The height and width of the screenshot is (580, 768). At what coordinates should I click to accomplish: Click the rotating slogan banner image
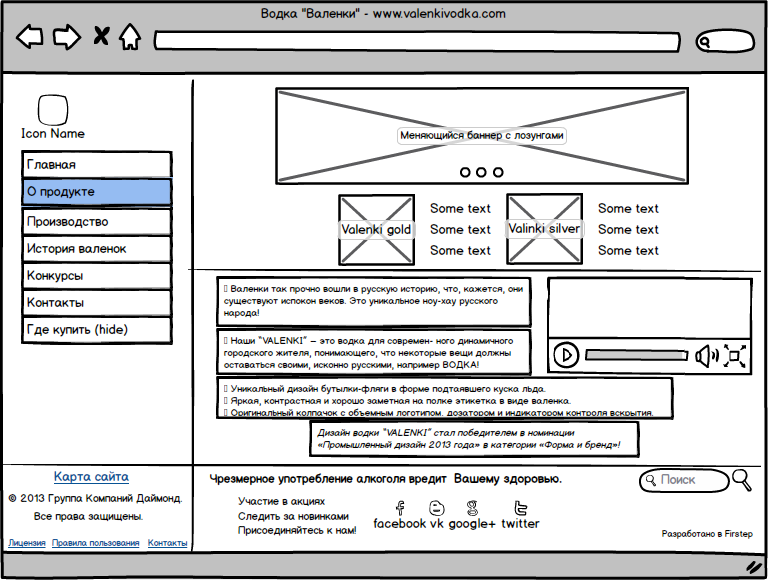pyautogui.click(x=482, y=136)
